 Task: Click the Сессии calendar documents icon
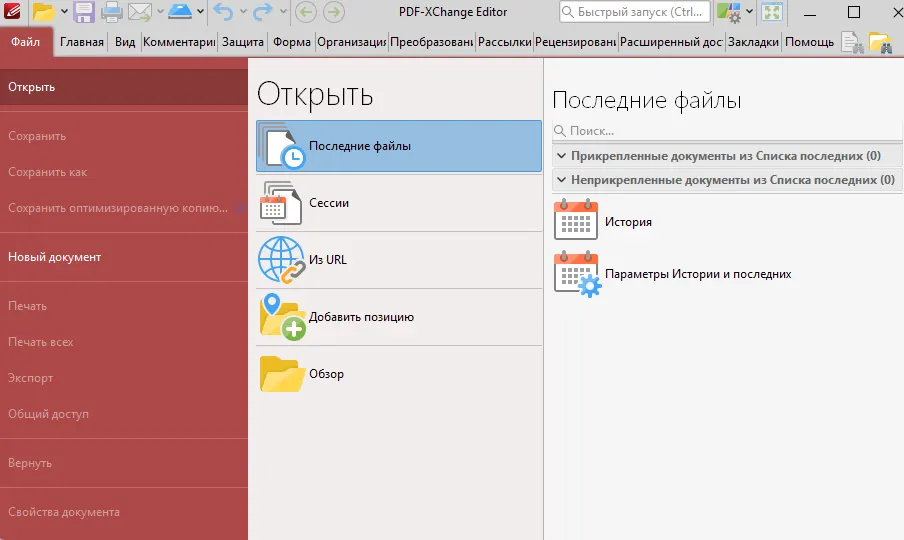click(x=281, y=203)
